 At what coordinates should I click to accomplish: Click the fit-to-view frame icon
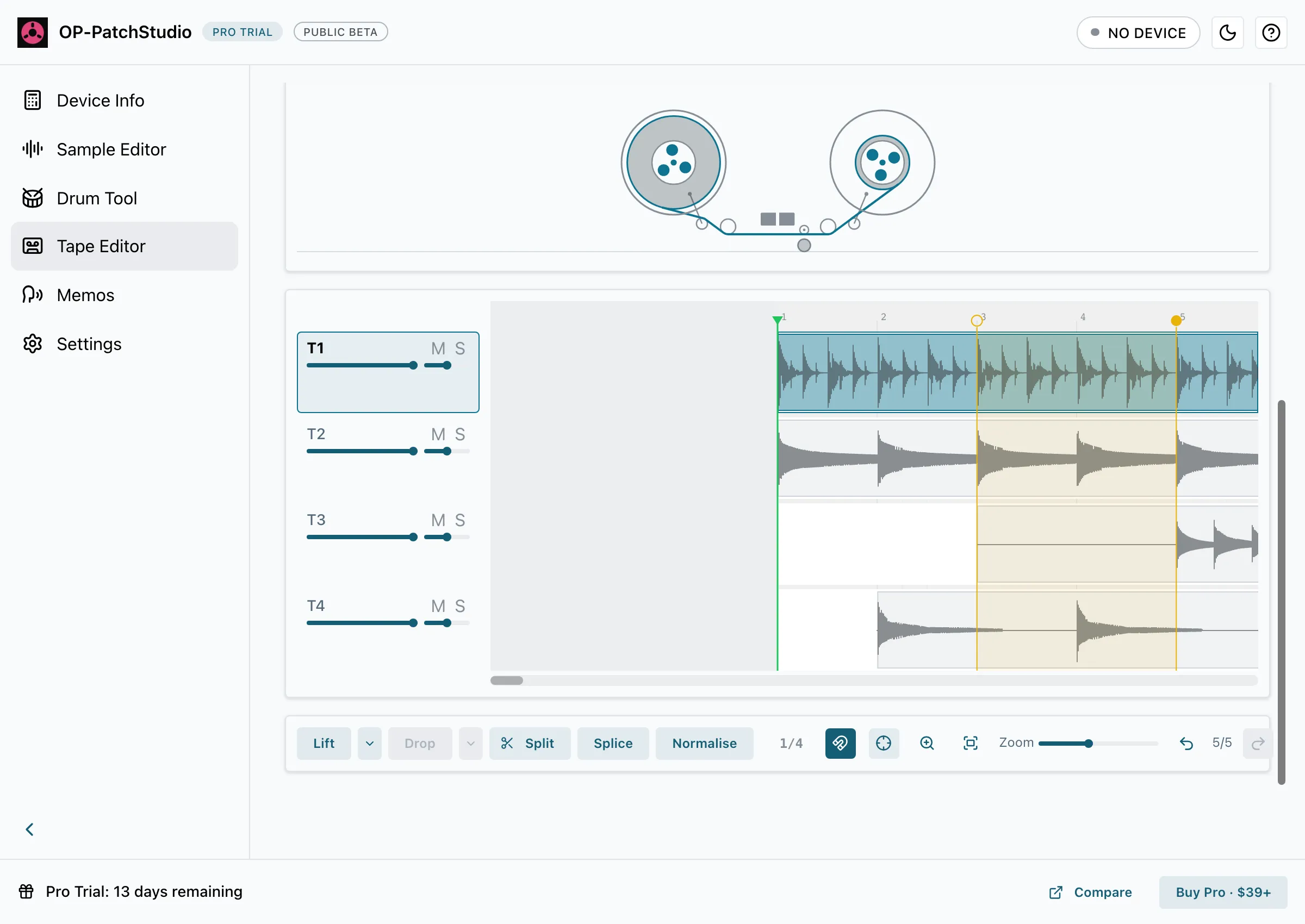971,743
